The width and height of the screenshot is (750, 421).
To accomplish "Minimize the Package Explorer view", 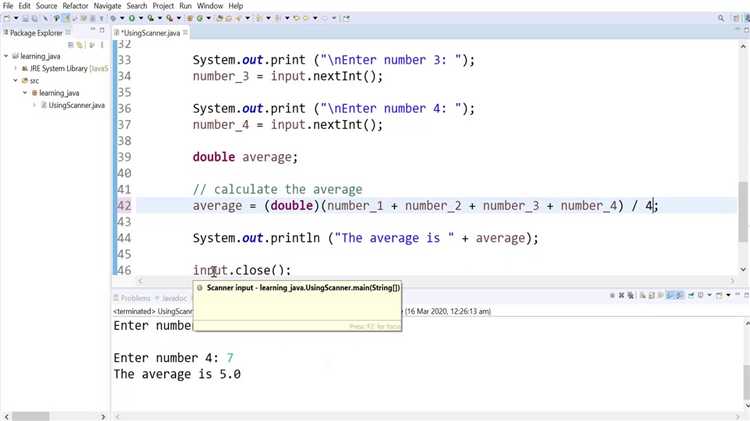I will 92,30.
